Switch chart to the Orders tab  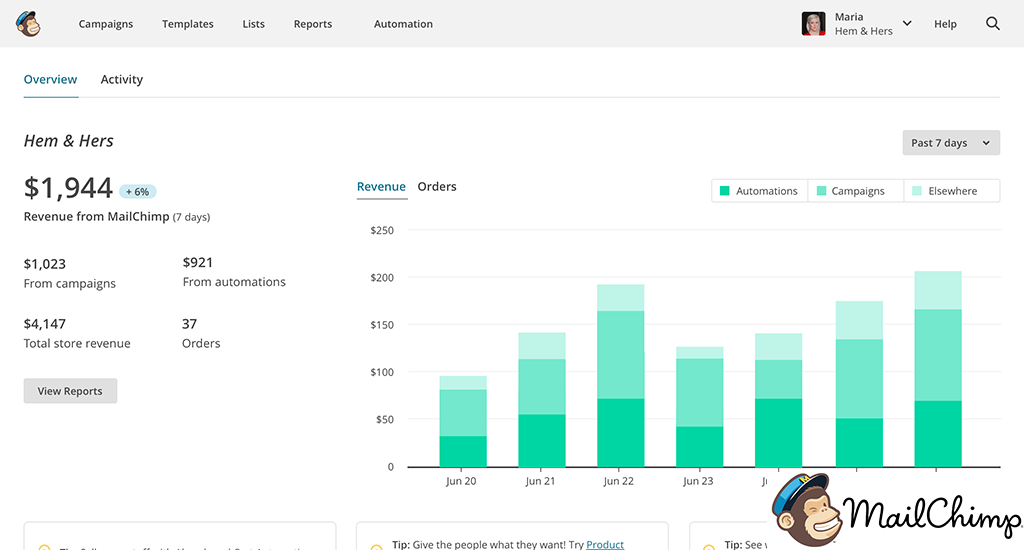point(437,187)
